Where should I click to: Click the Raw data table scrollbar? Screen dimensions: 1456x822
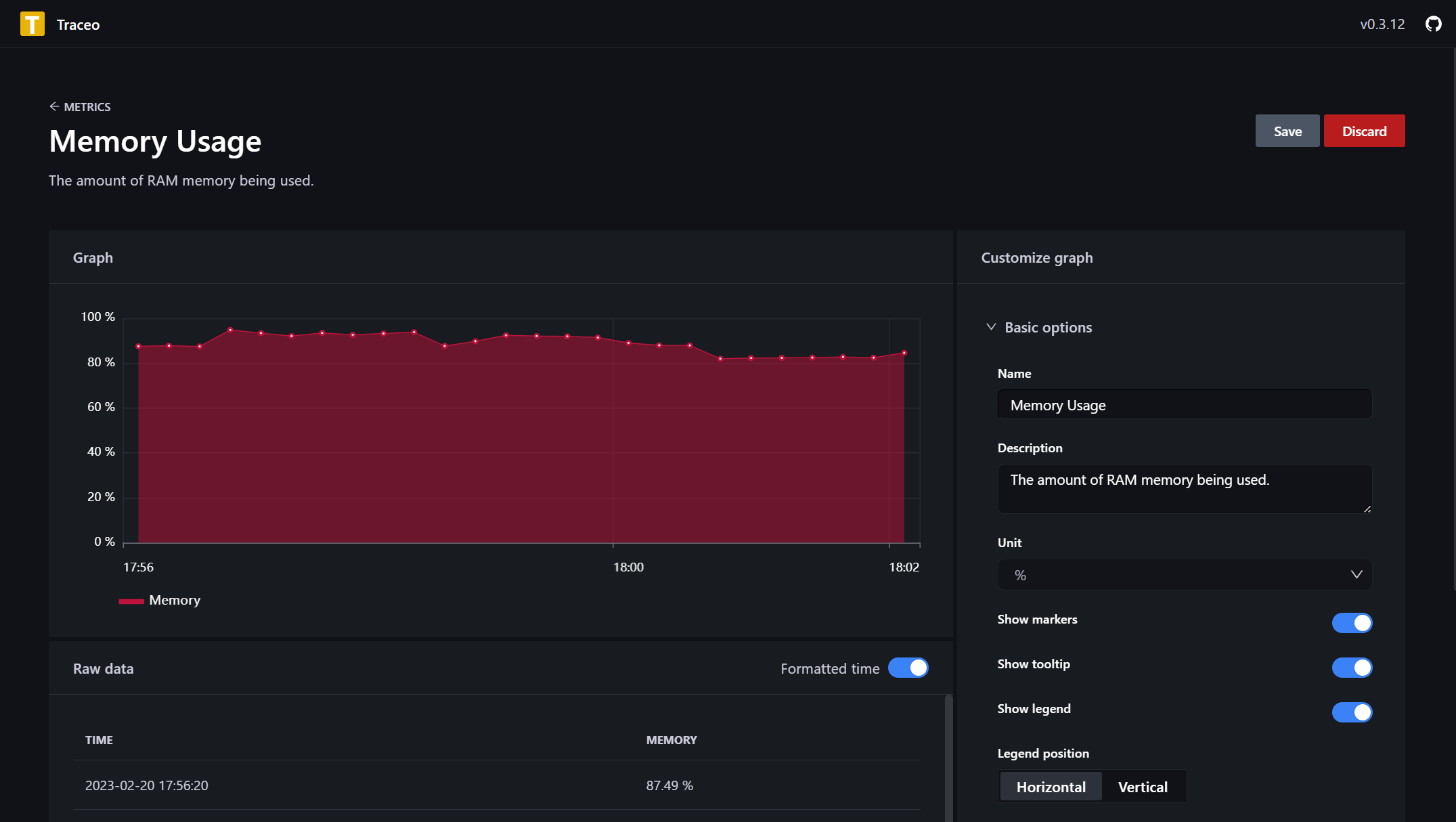click(x=948, y=758)
